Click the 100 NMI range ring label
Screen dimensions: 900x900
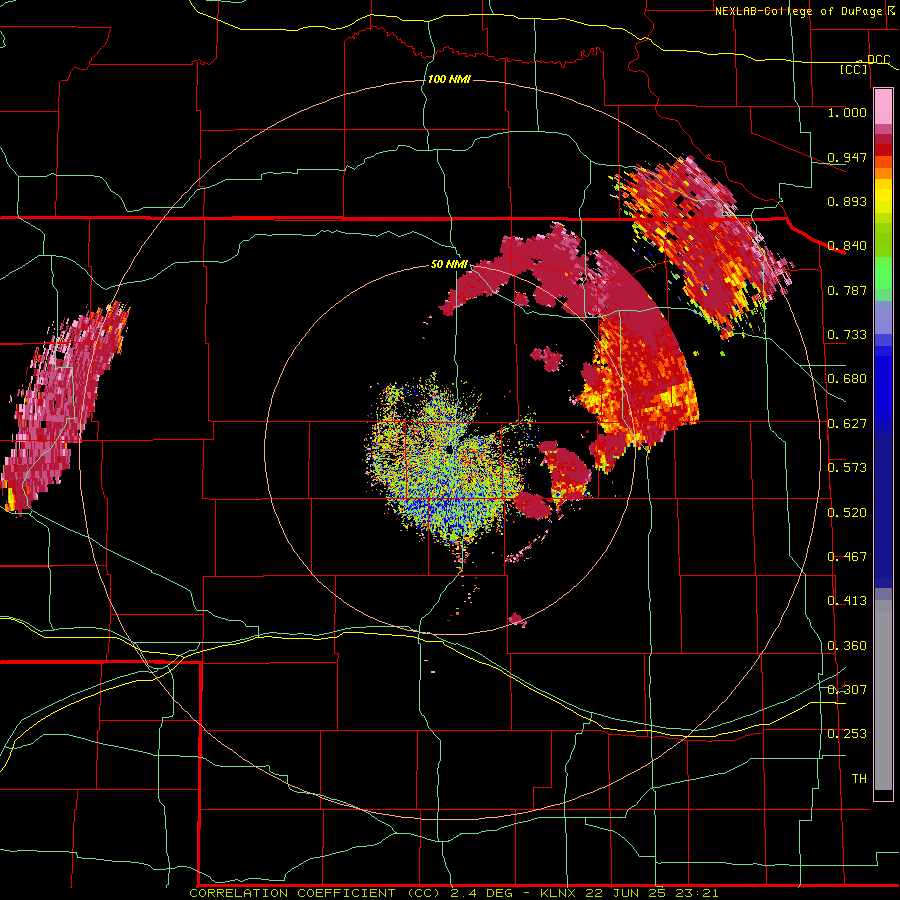pos(449,79)
